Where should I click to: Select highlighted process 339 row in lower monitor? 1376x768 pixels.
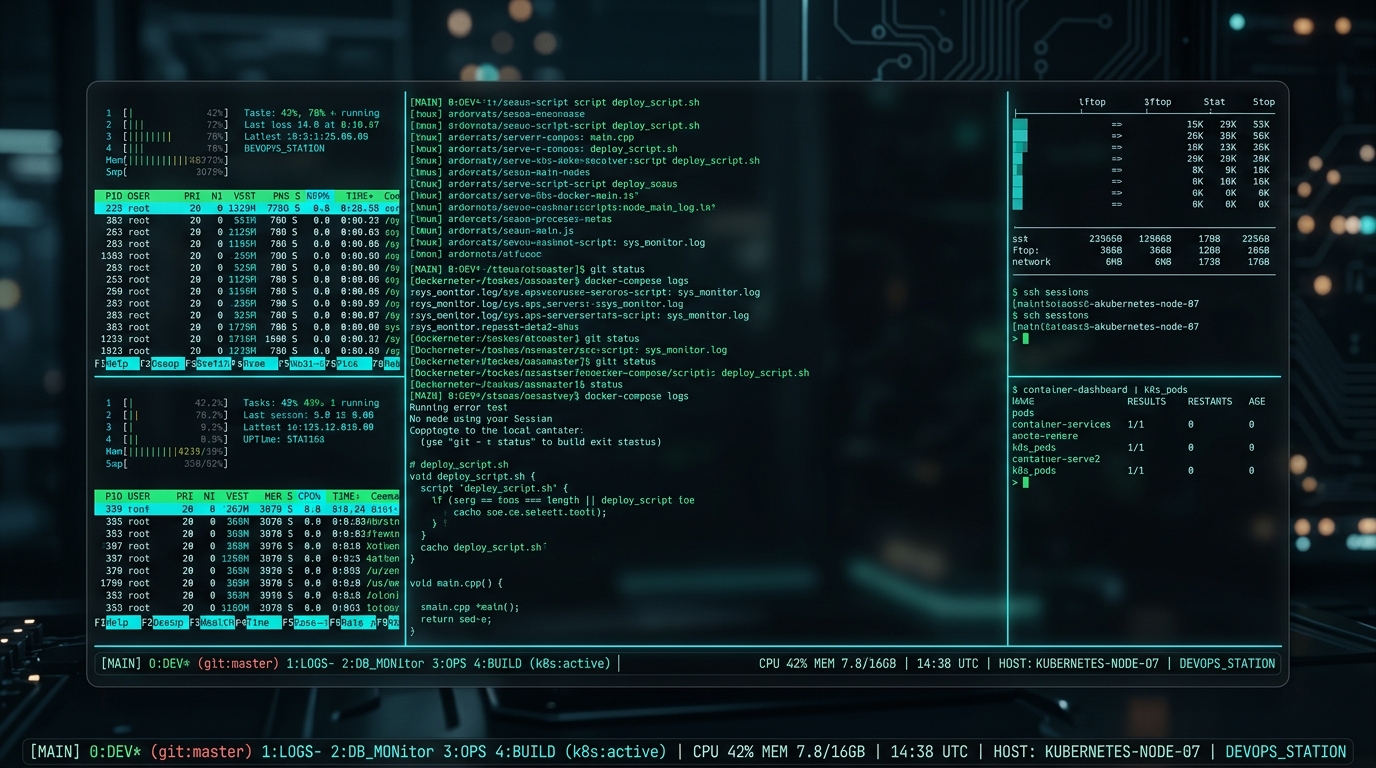247,509
